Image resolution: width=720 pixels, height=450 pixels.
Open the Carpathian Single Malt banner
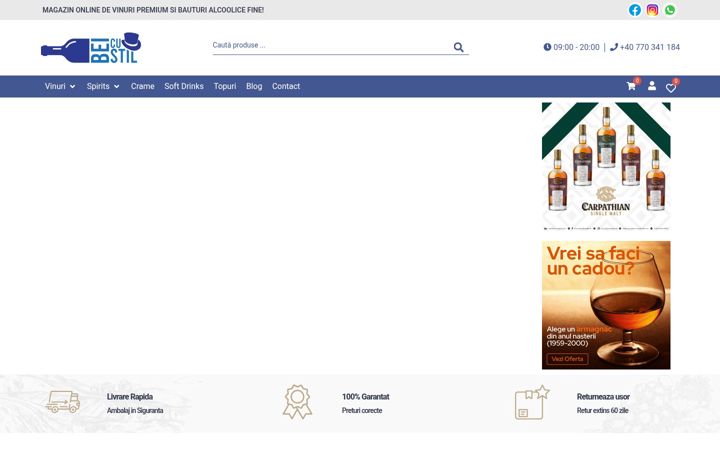(x=606, y=166)
